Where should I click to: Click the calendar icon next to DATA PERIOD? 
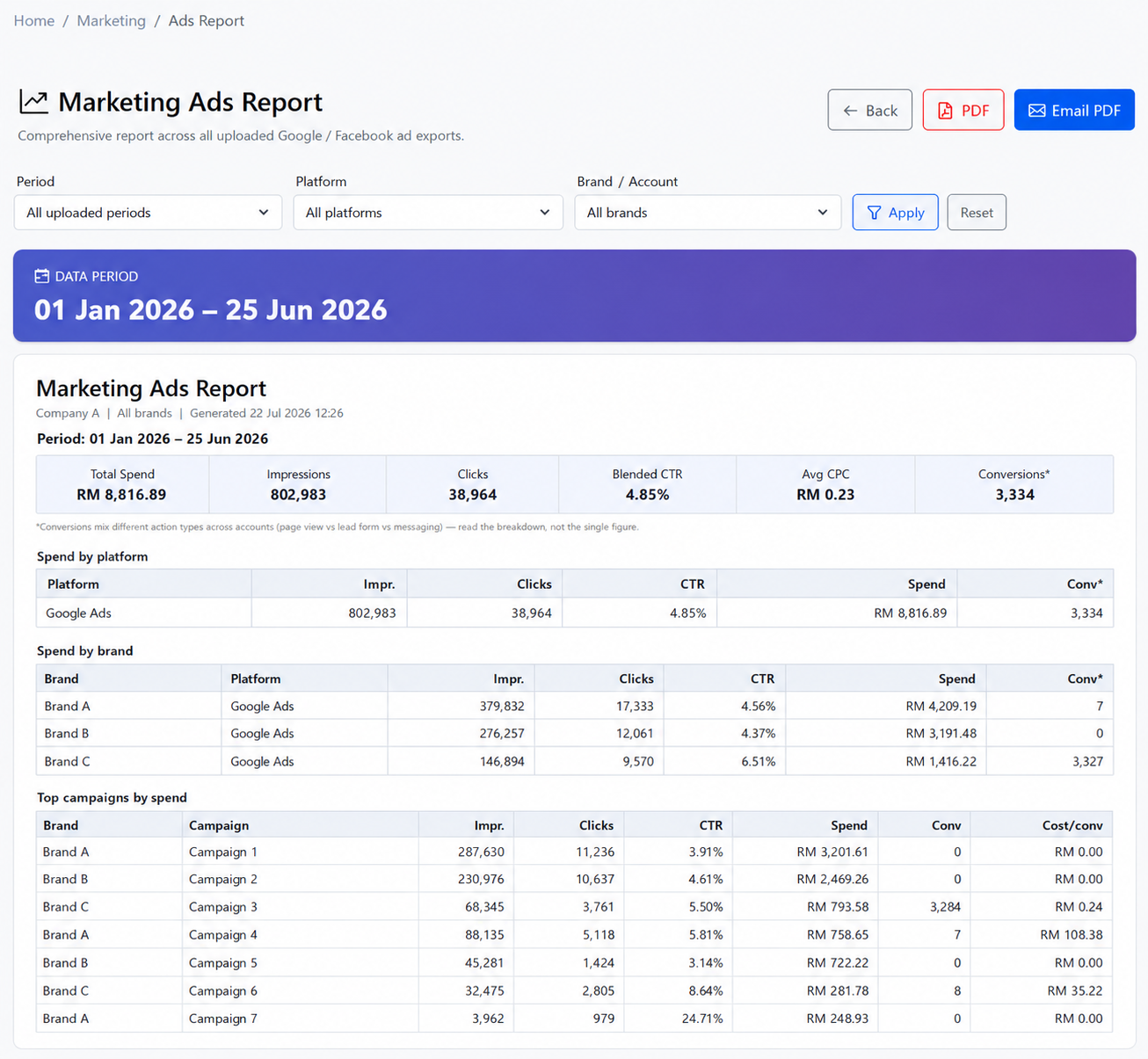pos(41,276)
